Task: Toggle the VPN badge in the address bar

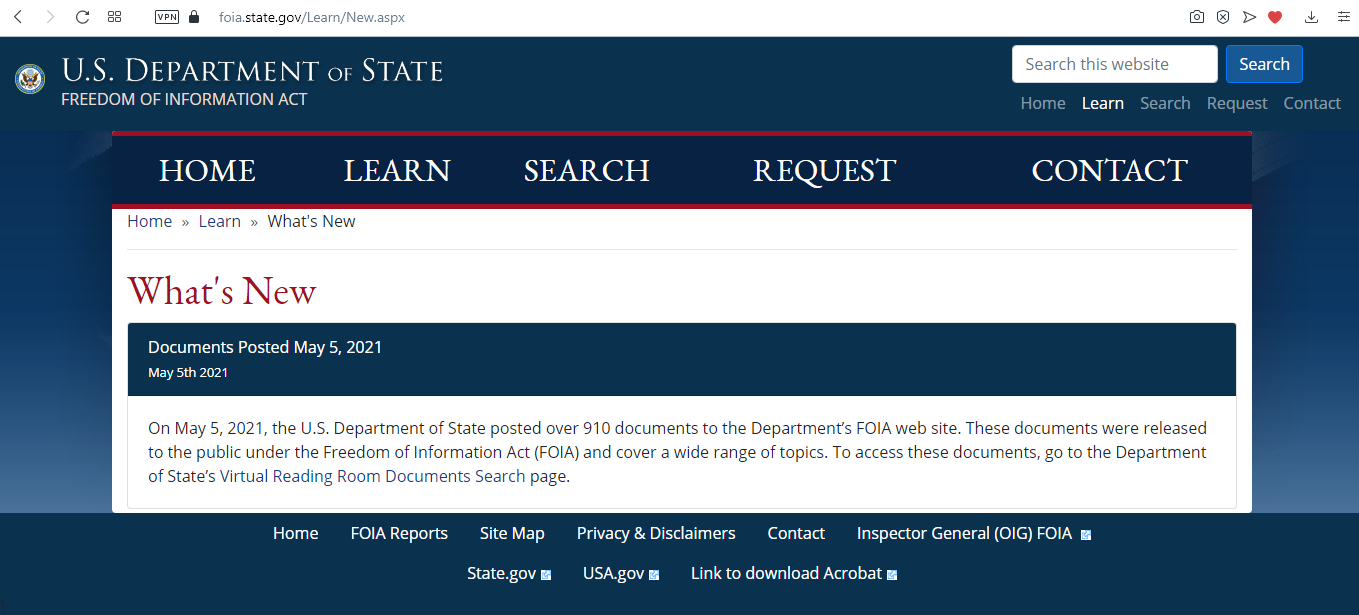Action: tap(167, 17)
